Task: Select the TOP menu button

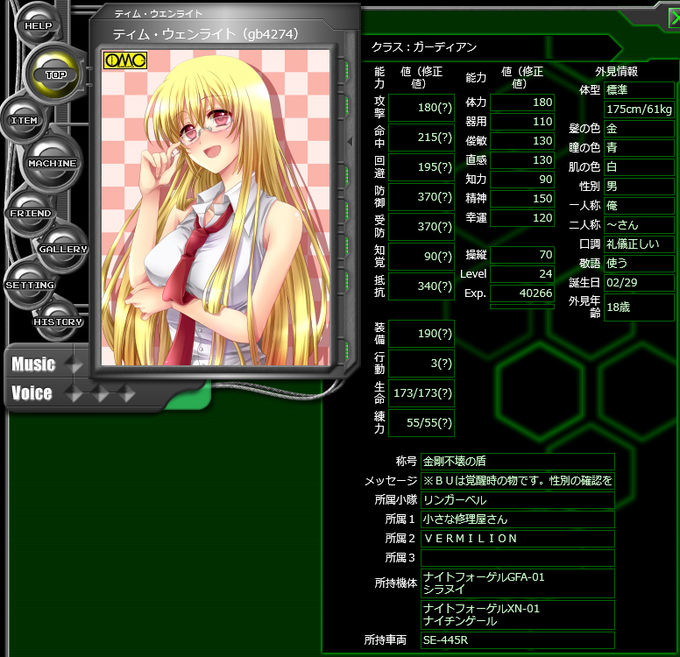Action: [x=56, y=75]
